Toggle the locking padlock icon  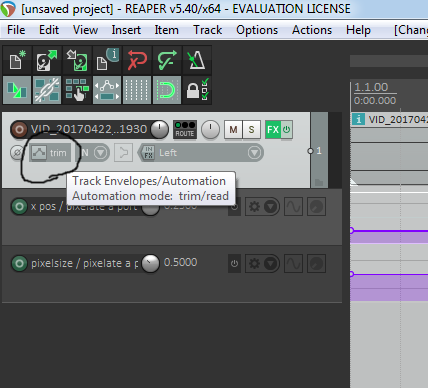tap(197, 90)
